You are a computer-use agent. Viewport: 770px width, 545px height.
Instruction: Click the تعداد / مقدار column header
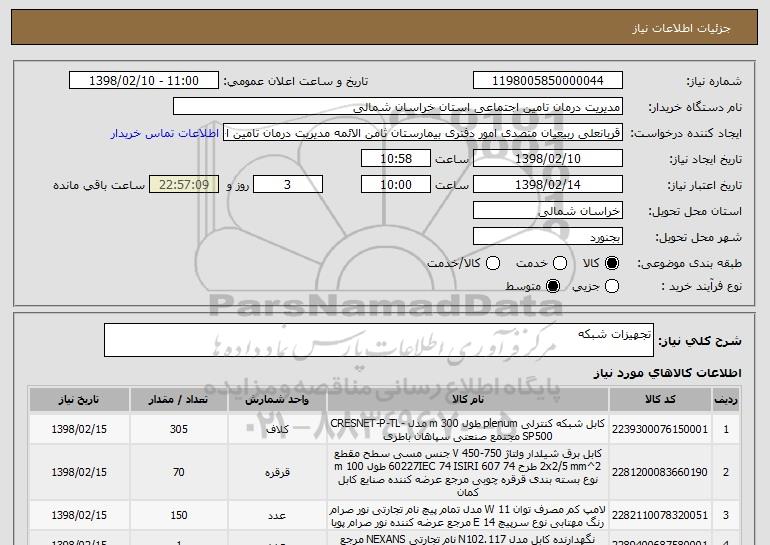tap(179, 400)
